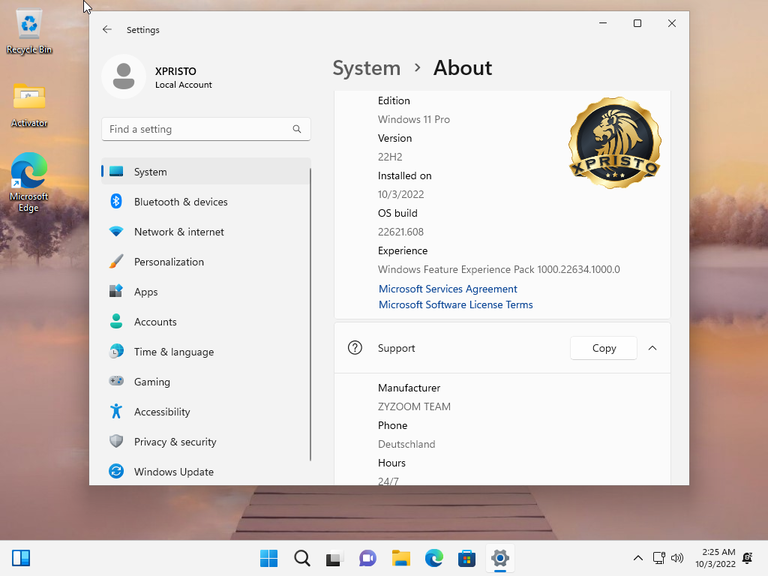Image resolution: width=768 pixels, height=576 pixels.
Task: Click the Personalization paintbrush icon
Action: pos(116,262)
